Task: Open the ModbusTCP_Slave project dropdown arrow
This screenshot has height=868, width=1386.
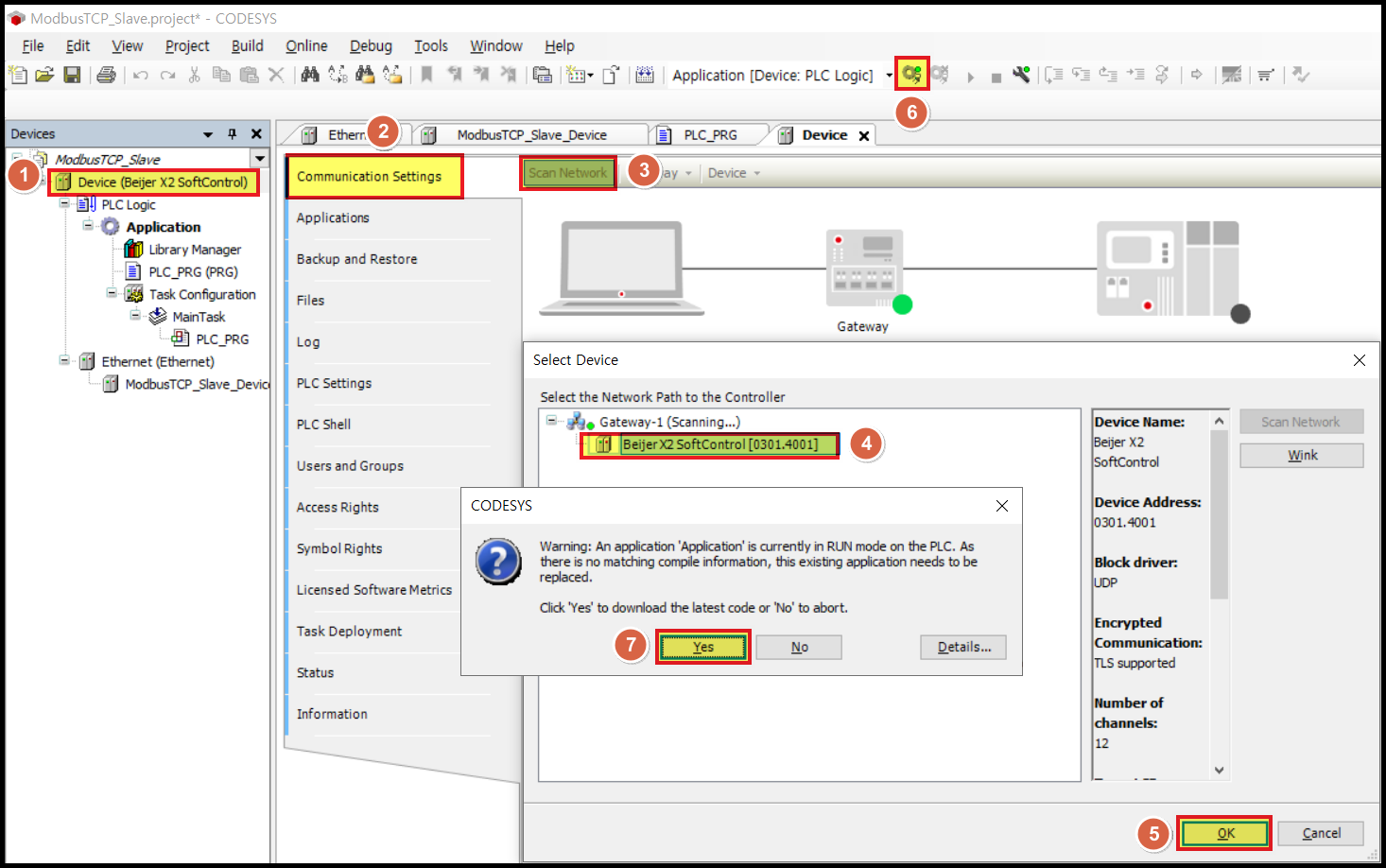Action: 259,159
